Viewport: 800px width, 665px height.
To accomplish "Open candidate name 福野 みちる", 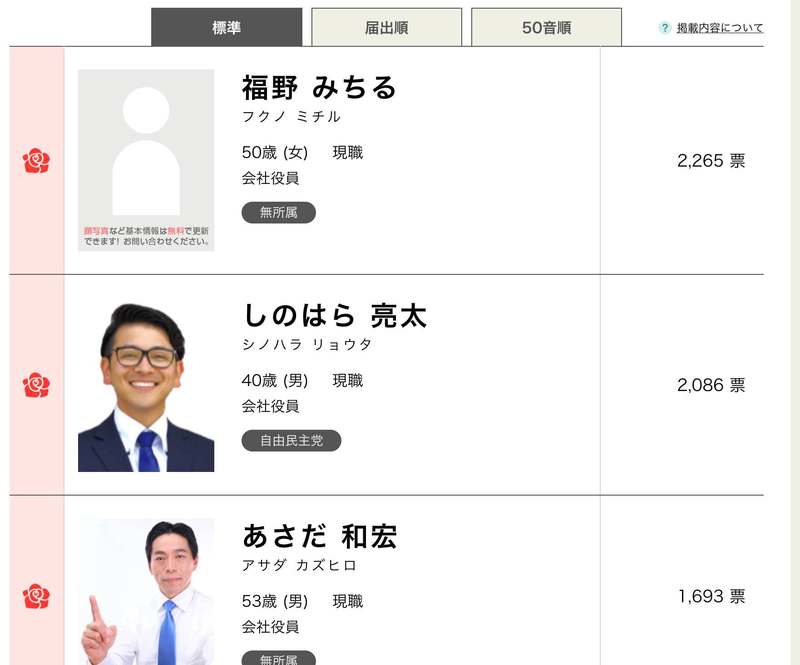I will (x=319, y=88).
